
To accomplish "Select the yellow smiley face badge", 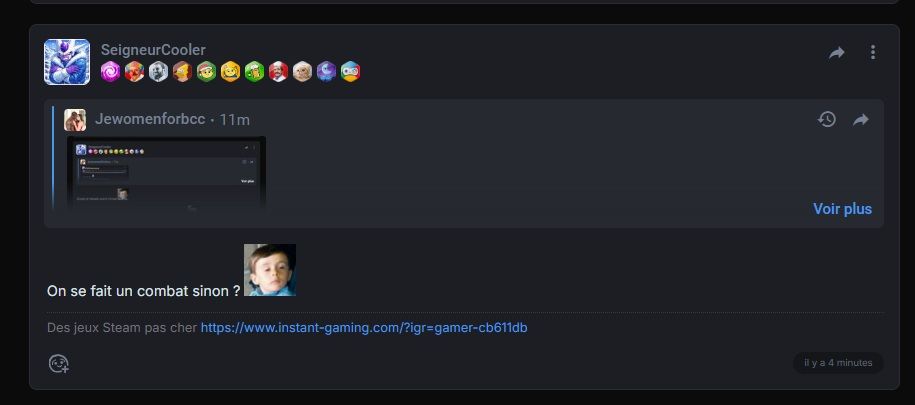I will click(x=231, y=72).
